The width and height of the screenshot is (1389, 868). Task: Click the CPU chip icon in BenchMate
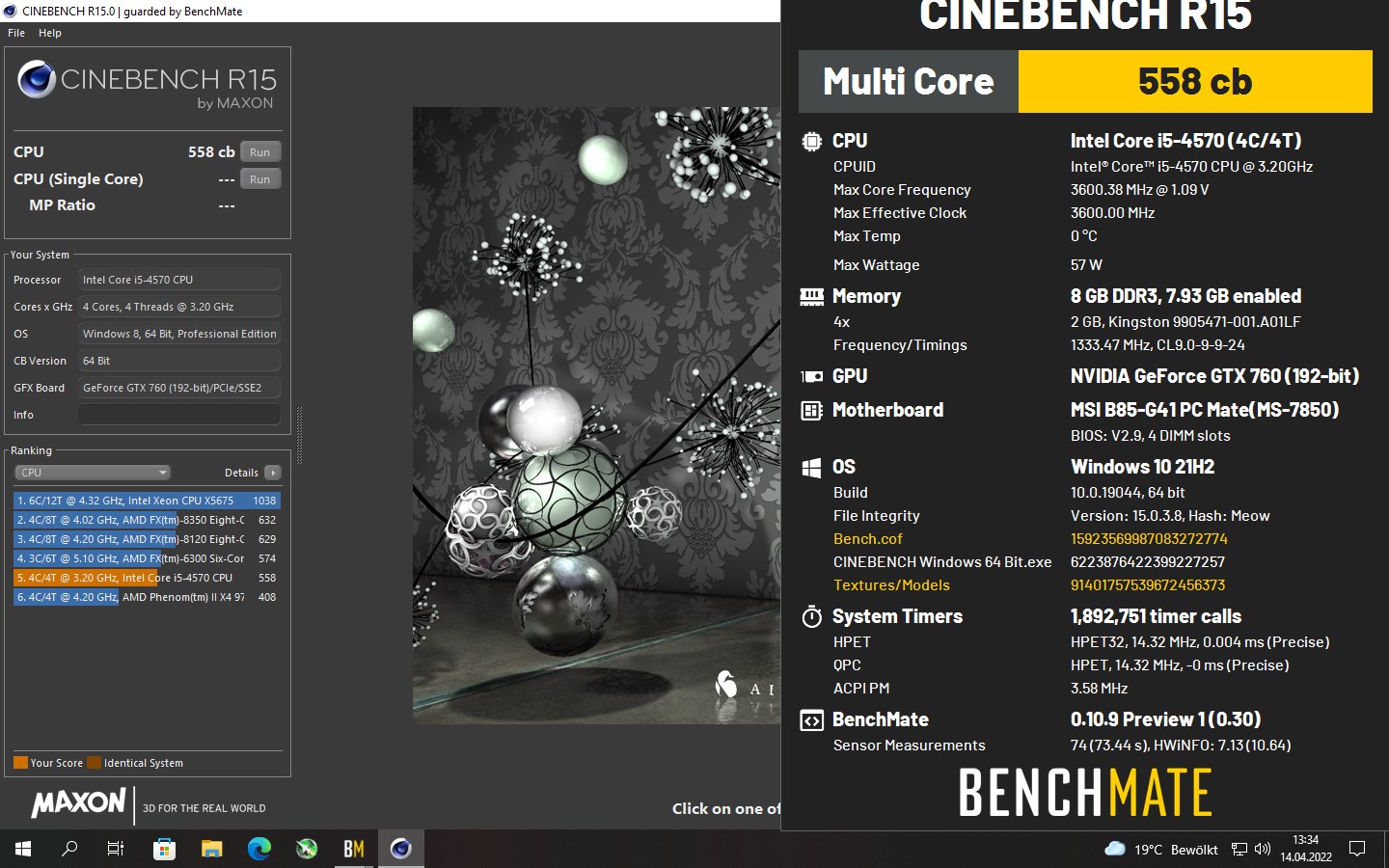(x=812, y=142)
